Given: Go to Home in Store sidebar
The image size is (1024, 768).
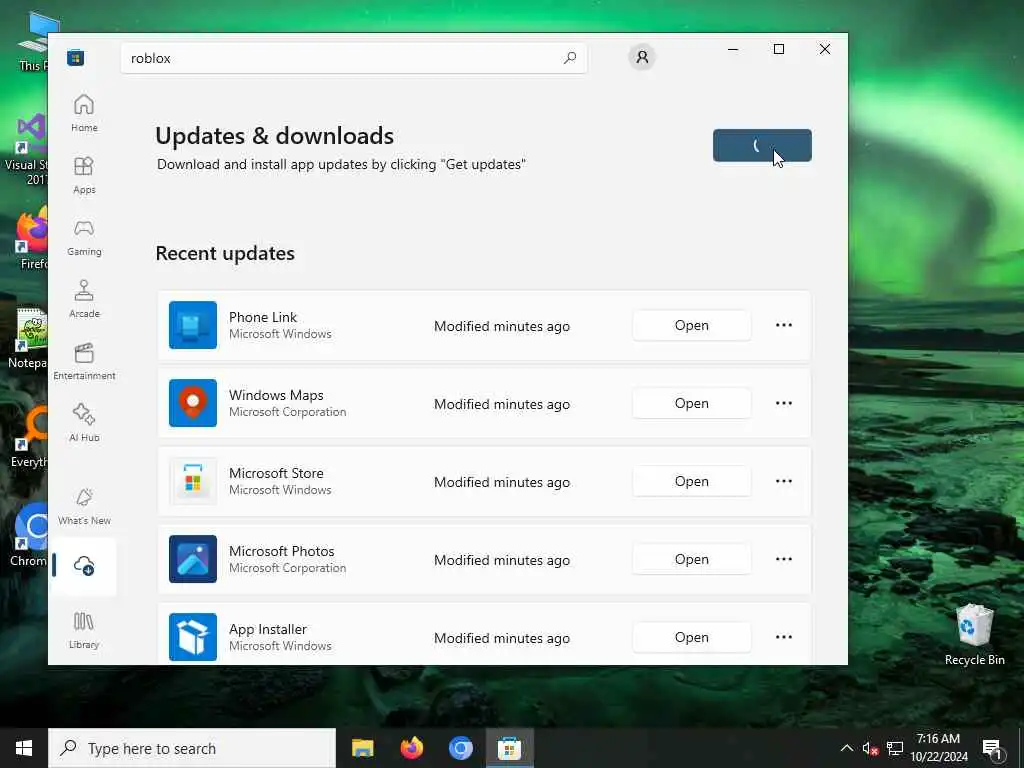Looking at the screenshot, I should 84,113.
